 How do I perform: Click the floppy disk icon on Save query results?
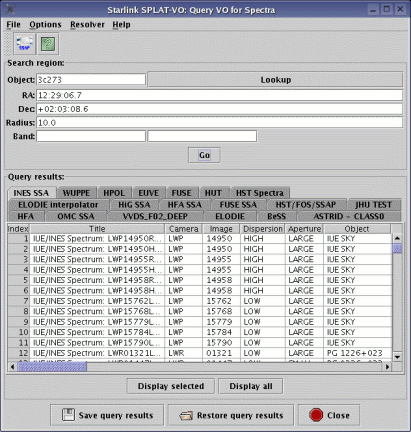click(68, 415)
